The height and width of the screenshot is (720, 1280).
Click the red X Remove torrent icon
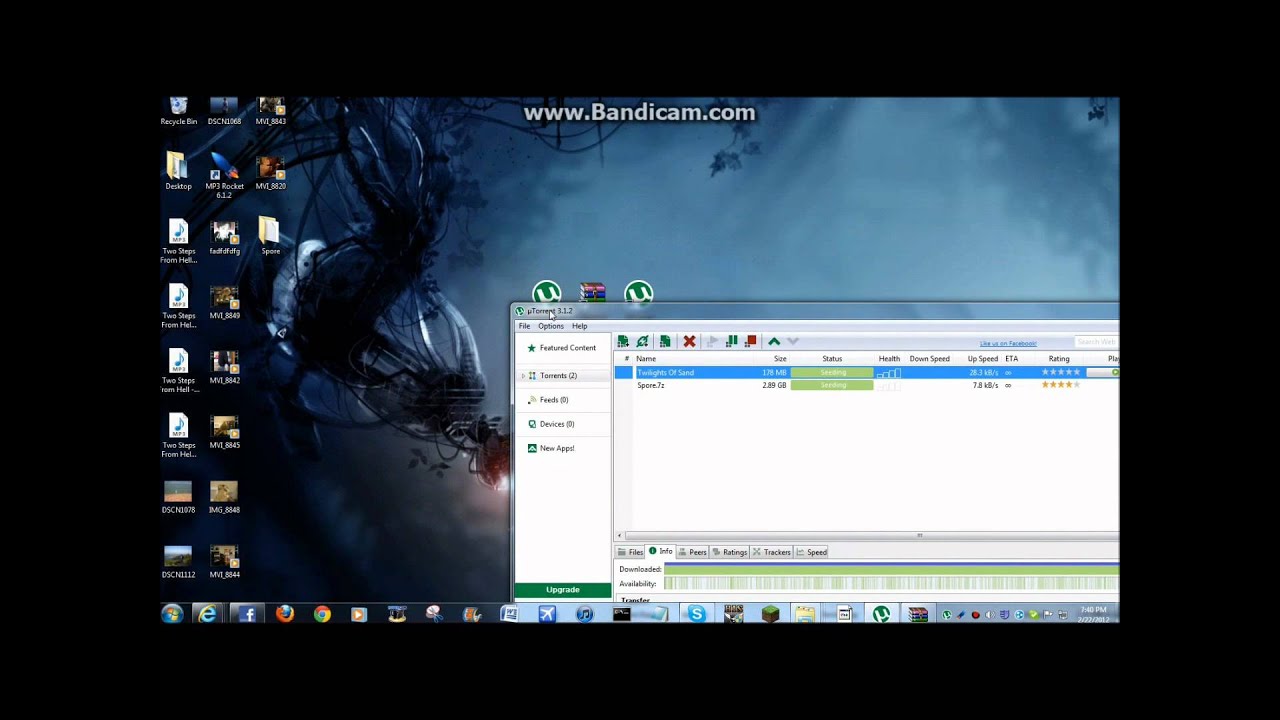point(689,342)
